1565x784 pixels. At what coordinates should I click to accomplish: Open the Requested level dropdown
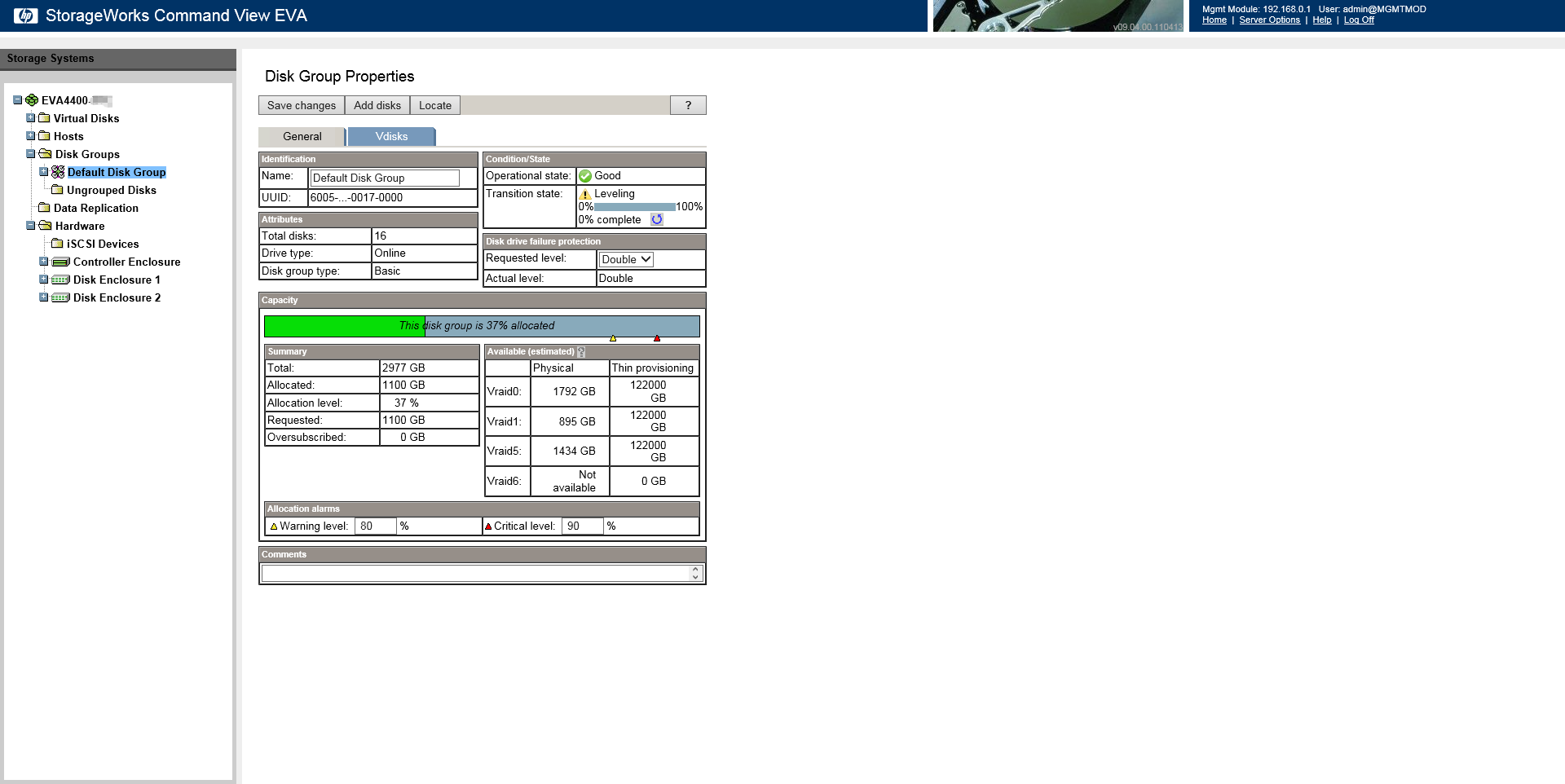(x=625, y=259)
